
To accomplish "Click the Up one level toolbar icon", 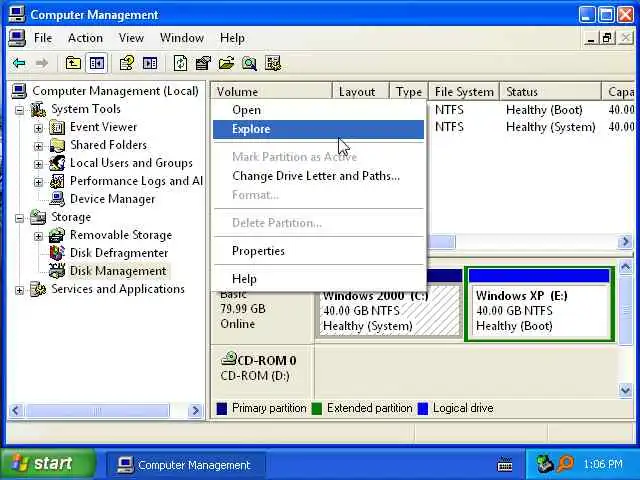I will (73, 63).
